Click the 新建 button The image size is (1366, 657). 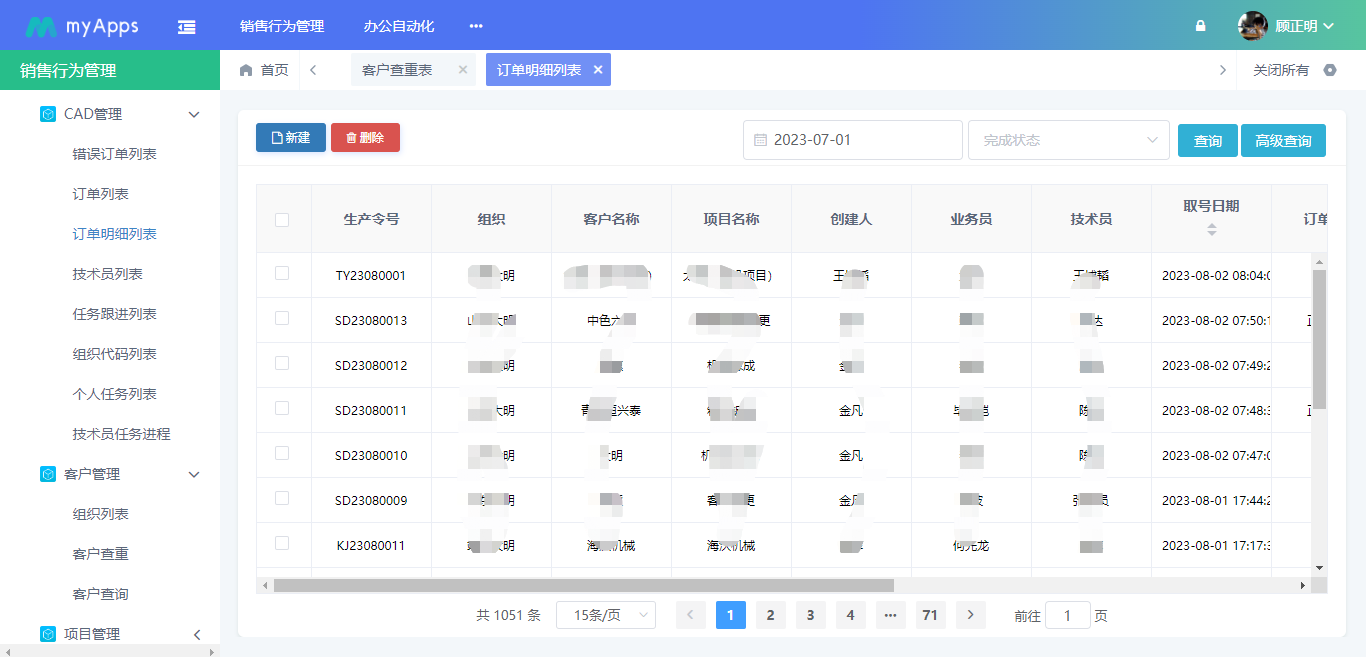(290, 137)
